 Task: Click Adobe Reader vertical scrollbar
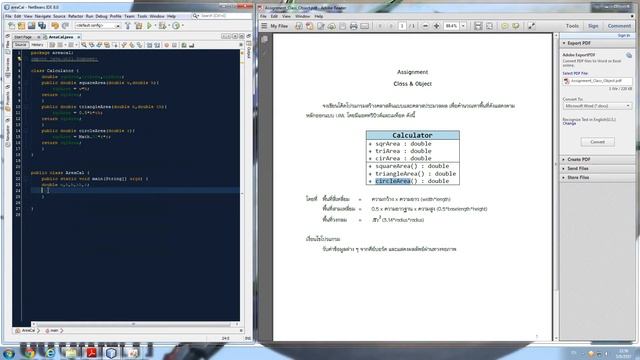556,187
